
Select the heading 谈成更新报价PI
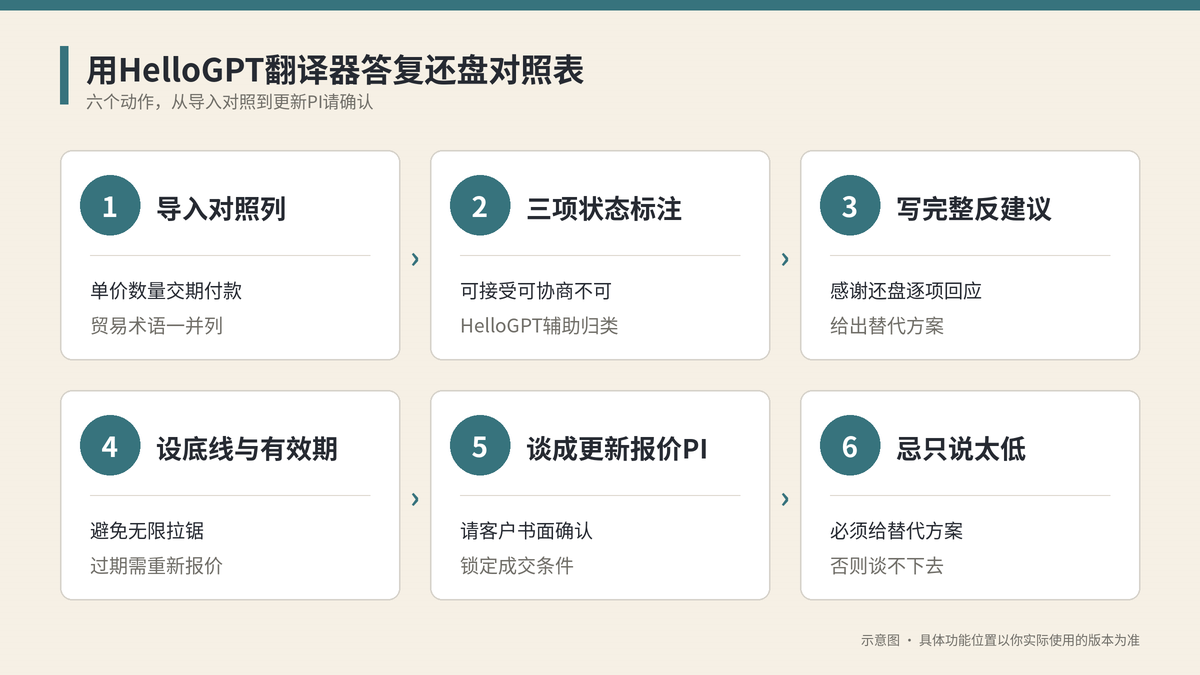617,448
